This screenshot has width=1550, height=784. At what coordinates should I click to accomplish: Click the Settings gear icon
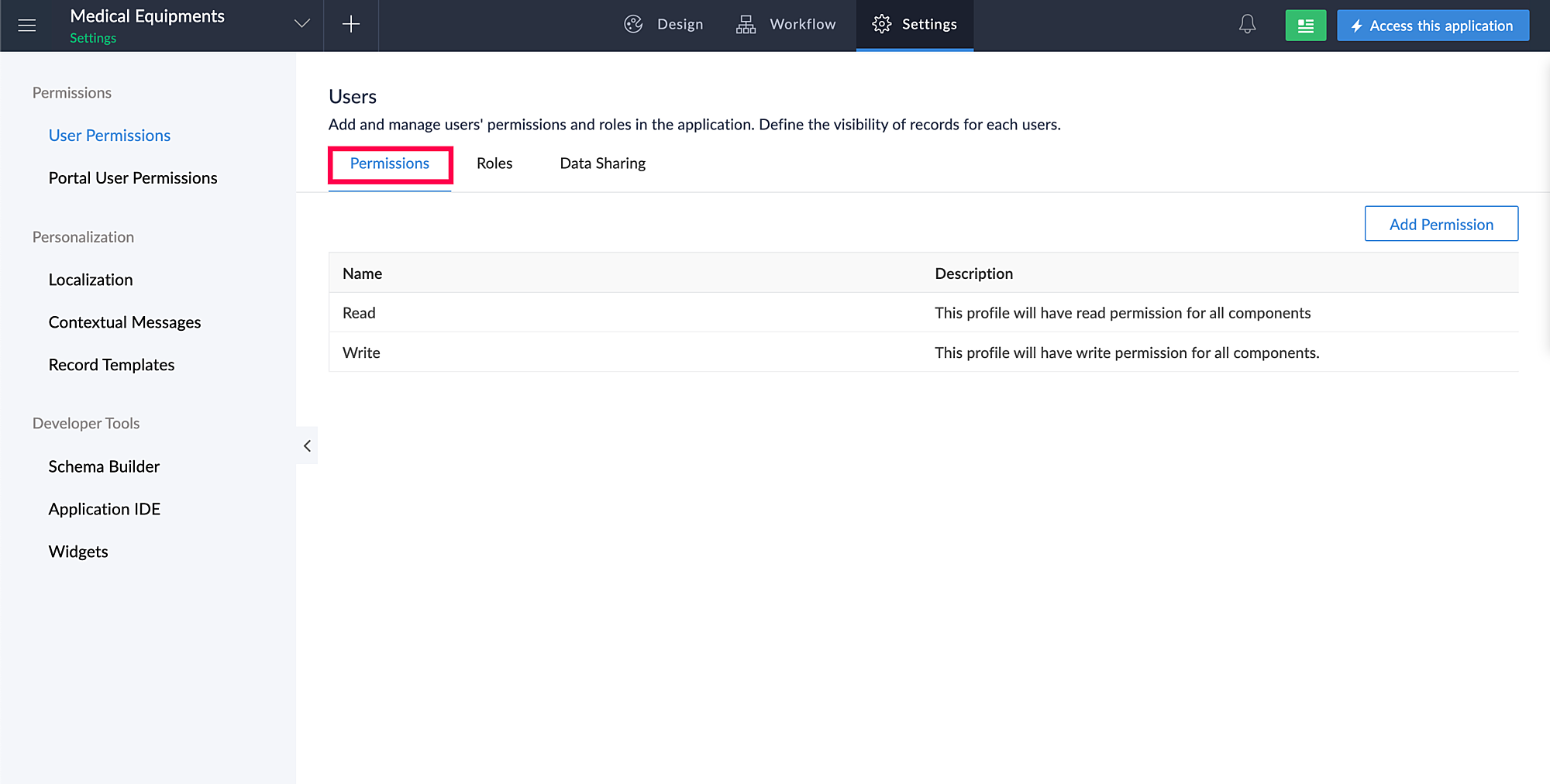click(x=882, y=24)
